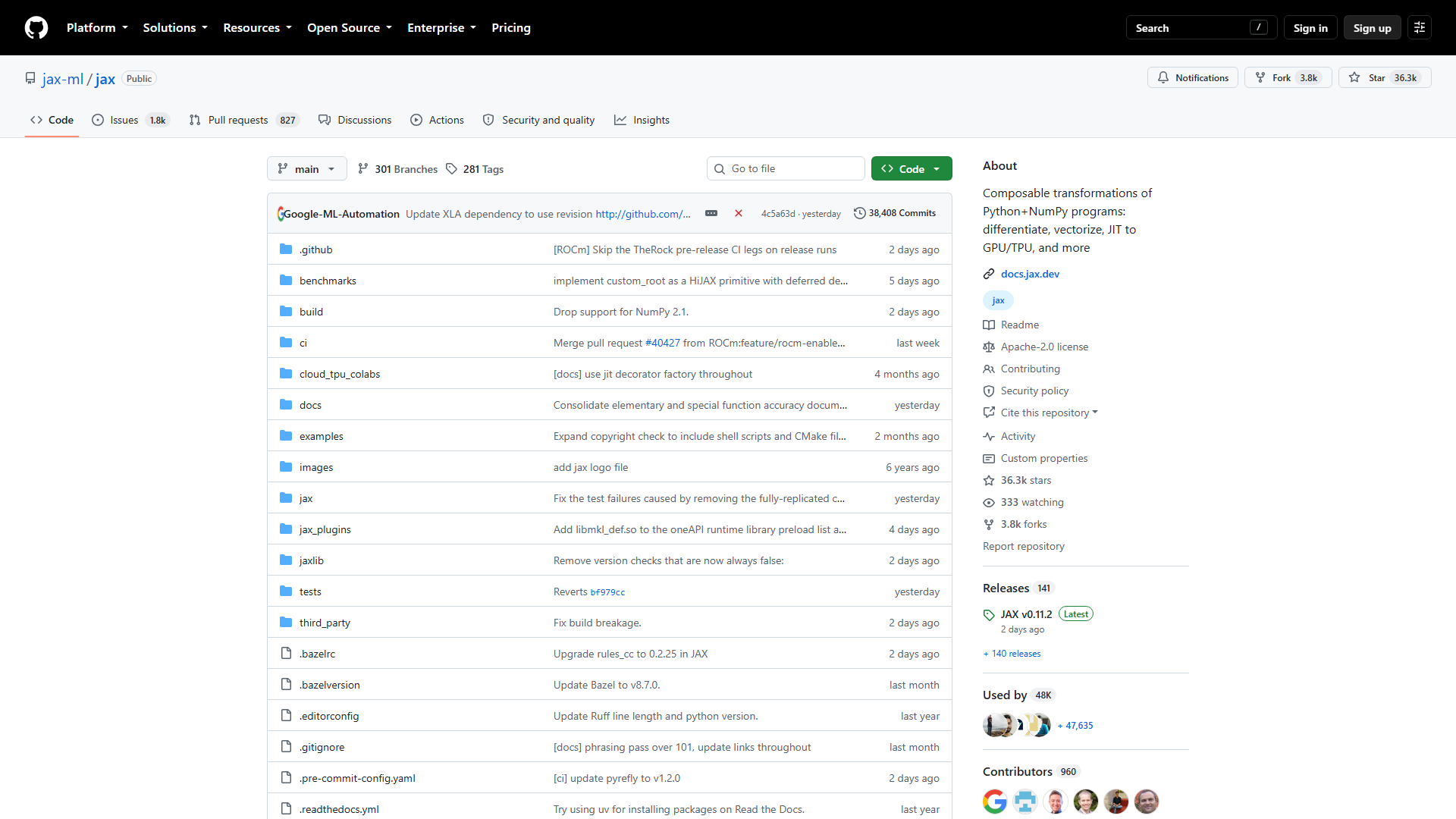Switch to the Pull requests tab
Image resolution: width=1456 pixels, height=819 pixels.
tap(244, 120)
